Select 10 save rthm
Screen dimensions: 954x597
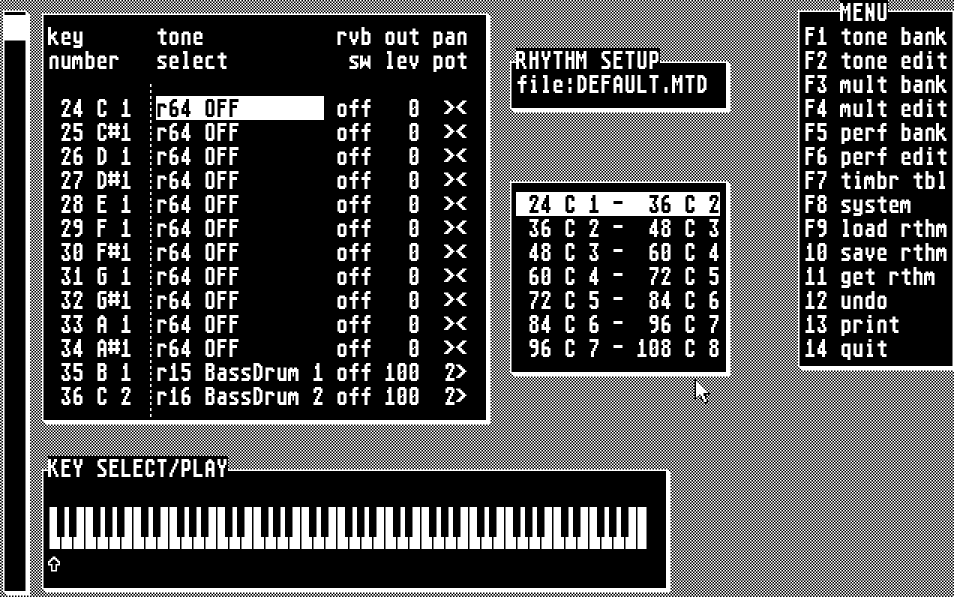[876, 253]
